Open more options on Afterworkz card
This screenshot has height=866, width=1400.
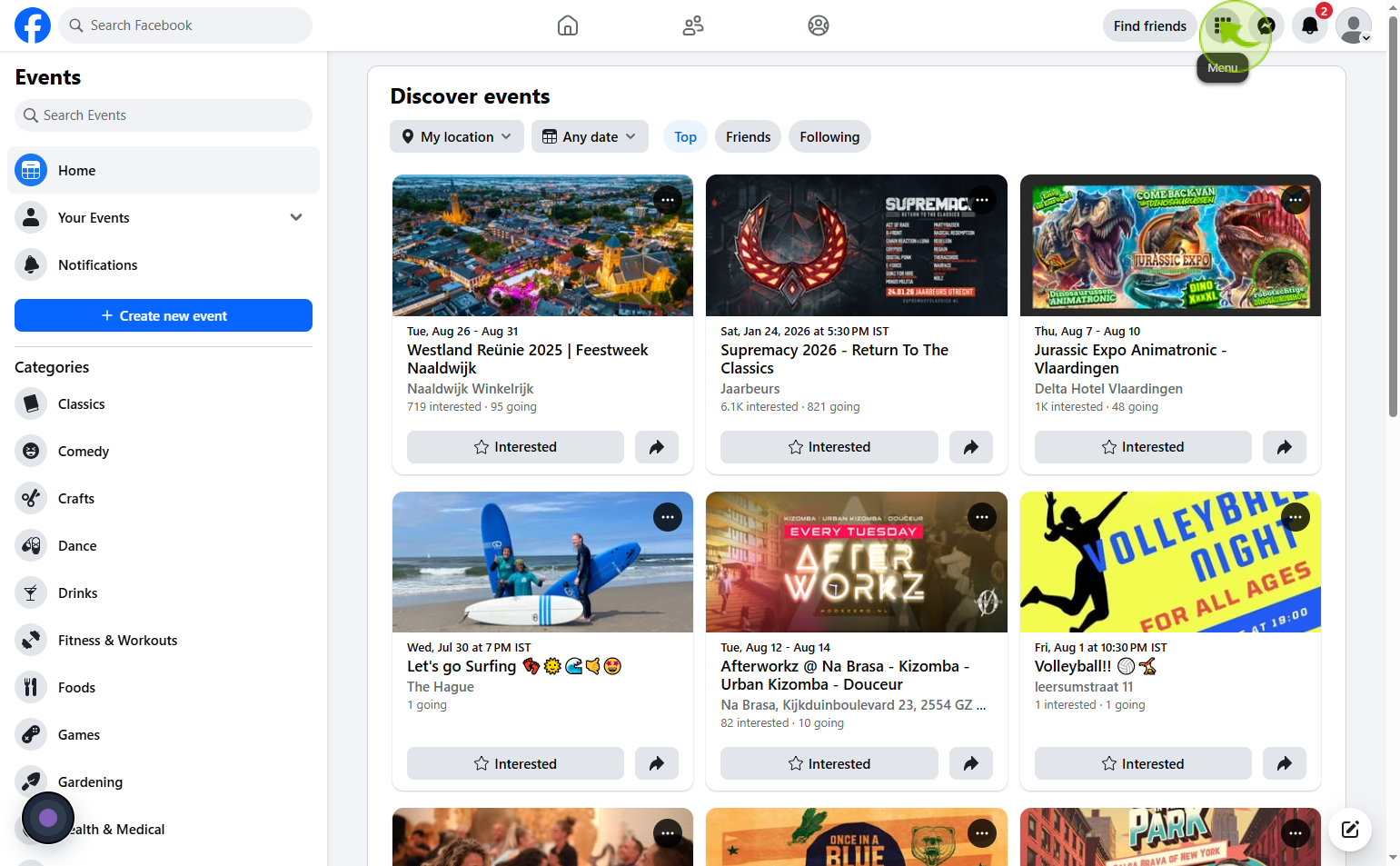[x=982, y=517]
